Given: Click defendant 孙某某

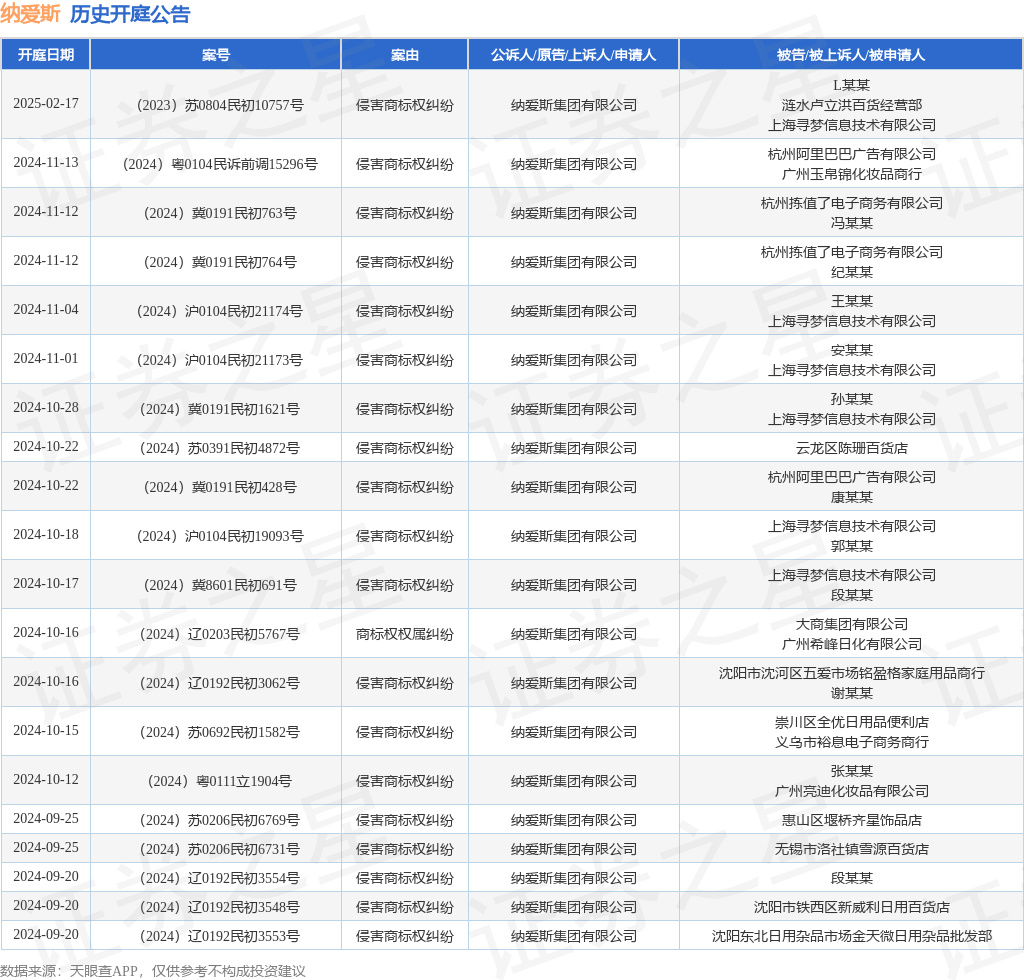Looking at the screenshot, I should click(x=852, y=399).
